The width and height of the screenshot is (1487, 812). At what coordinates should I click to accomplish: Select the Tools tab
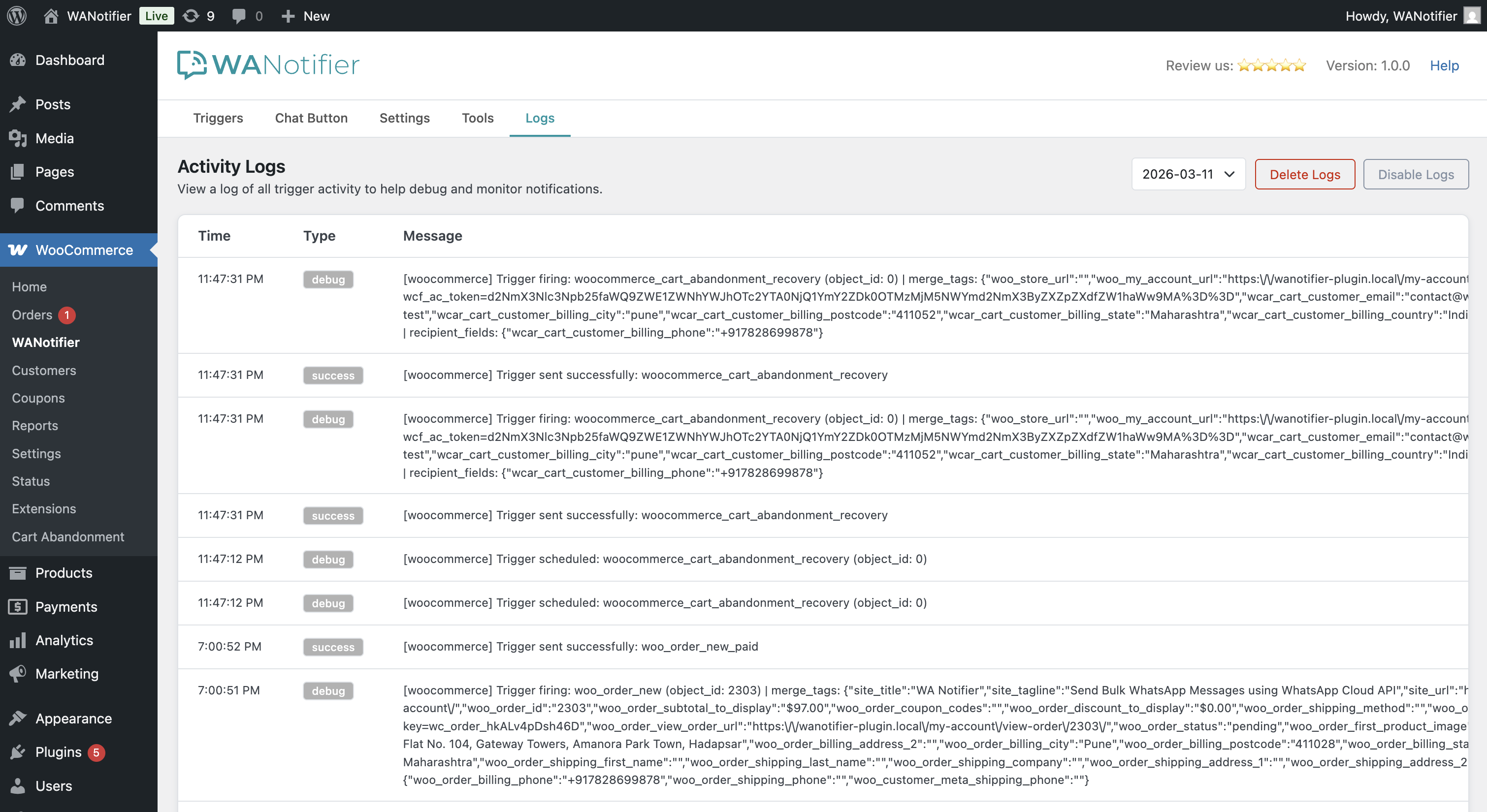(x=478, y=118)
